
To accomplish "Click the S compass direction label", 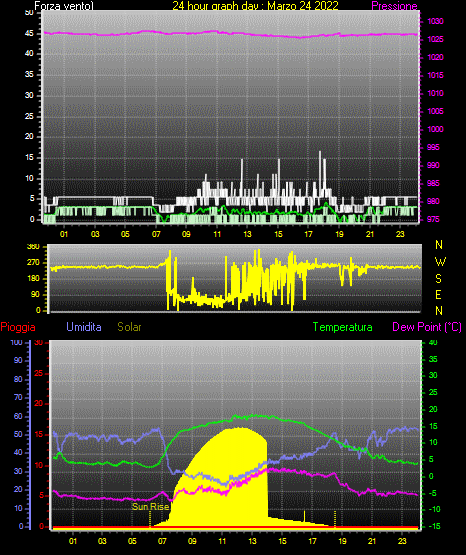I will click(438, 279).
